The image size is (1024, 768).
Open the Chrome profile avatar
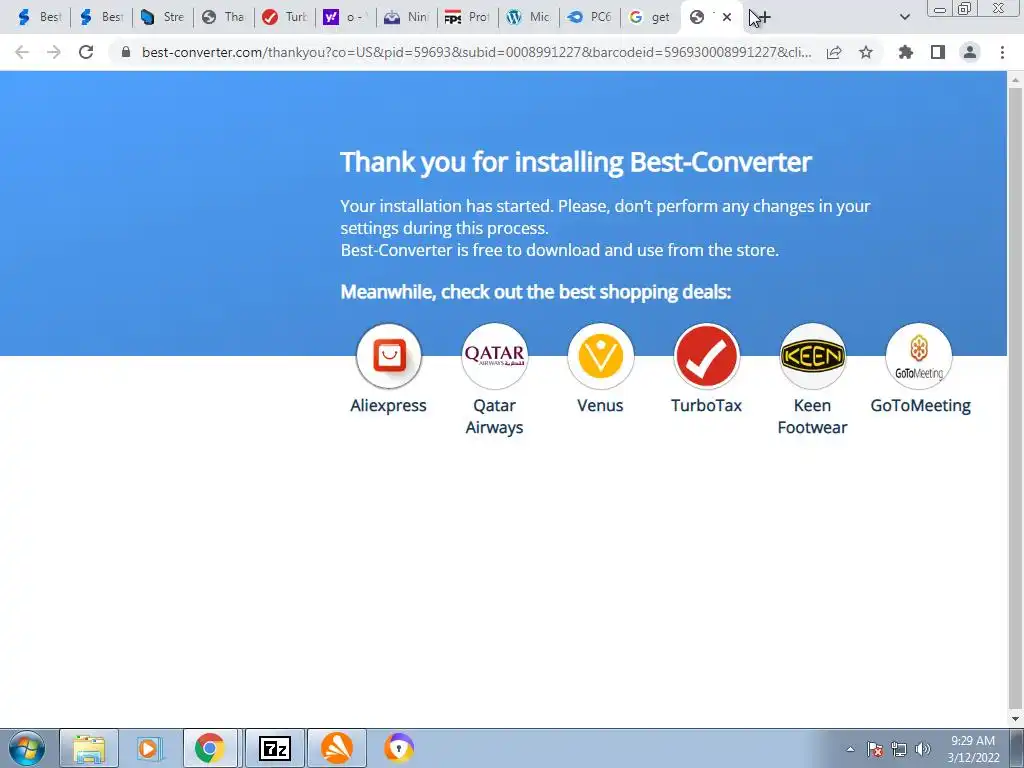coord(970,52)
